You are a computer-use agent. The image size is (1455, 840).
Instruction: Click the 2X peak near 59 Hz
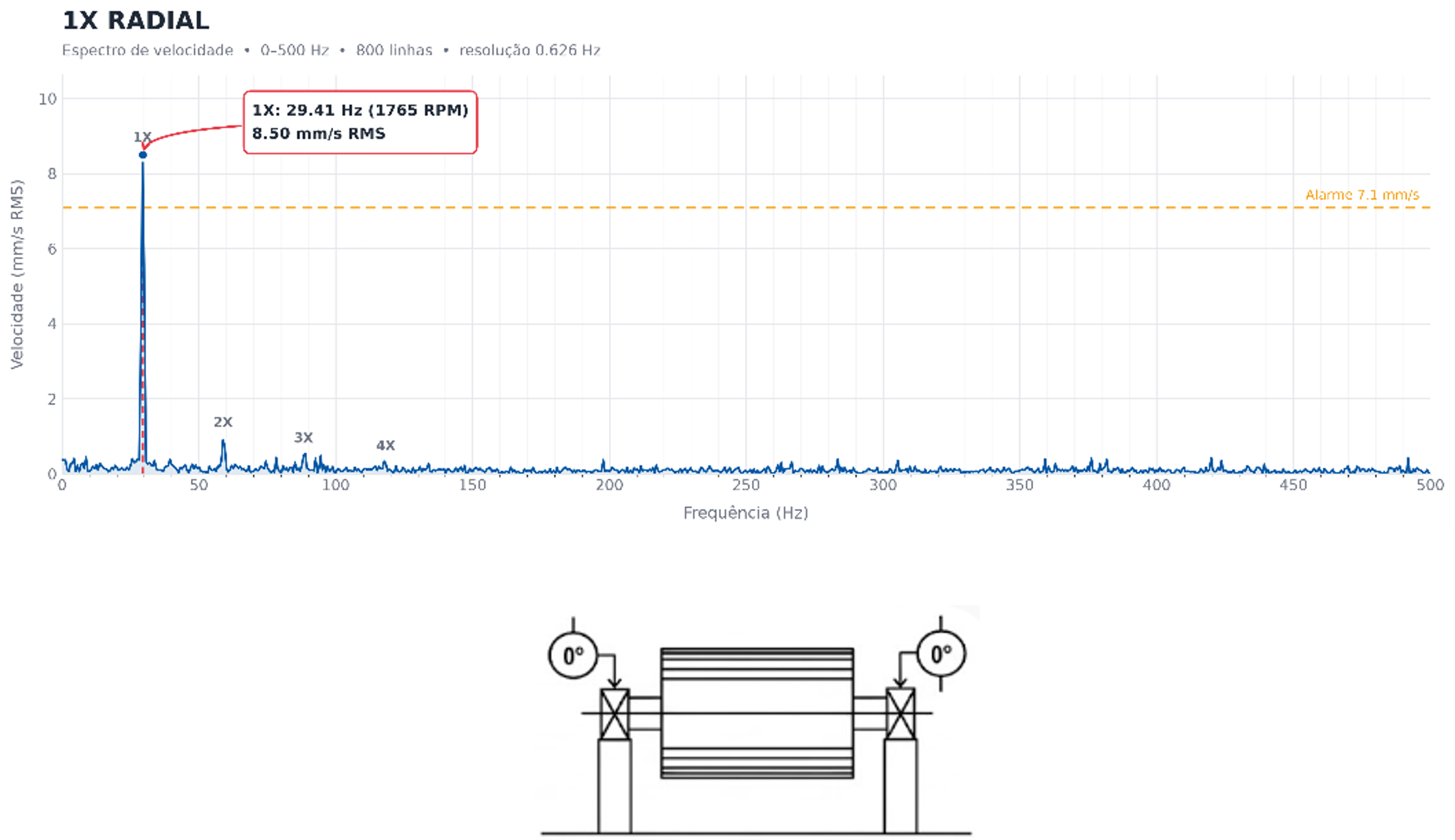point(223,455)
